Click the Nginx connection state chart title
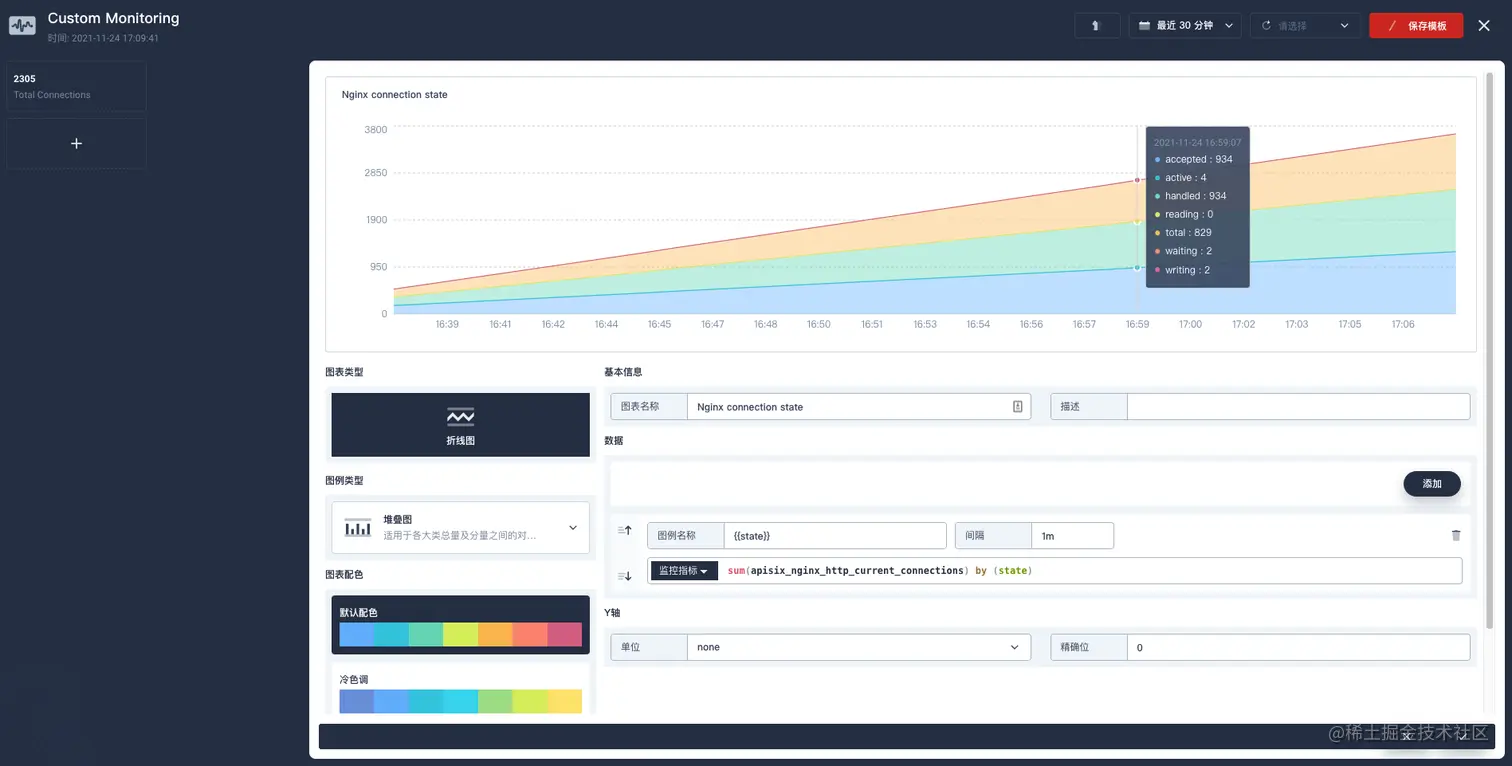The height and width of the screenshot is (766, 1512). [395, 95]
